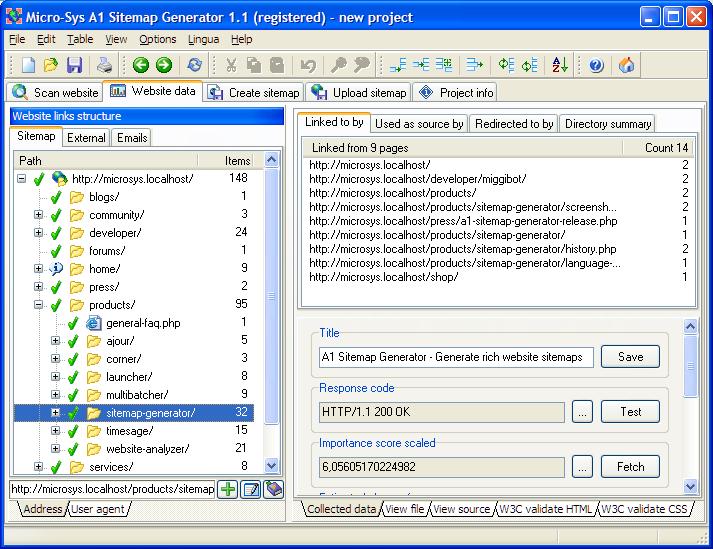
Task: Click the notepad edit icon beside the address box
Action: pyautogui.click(x=251, y=489)
